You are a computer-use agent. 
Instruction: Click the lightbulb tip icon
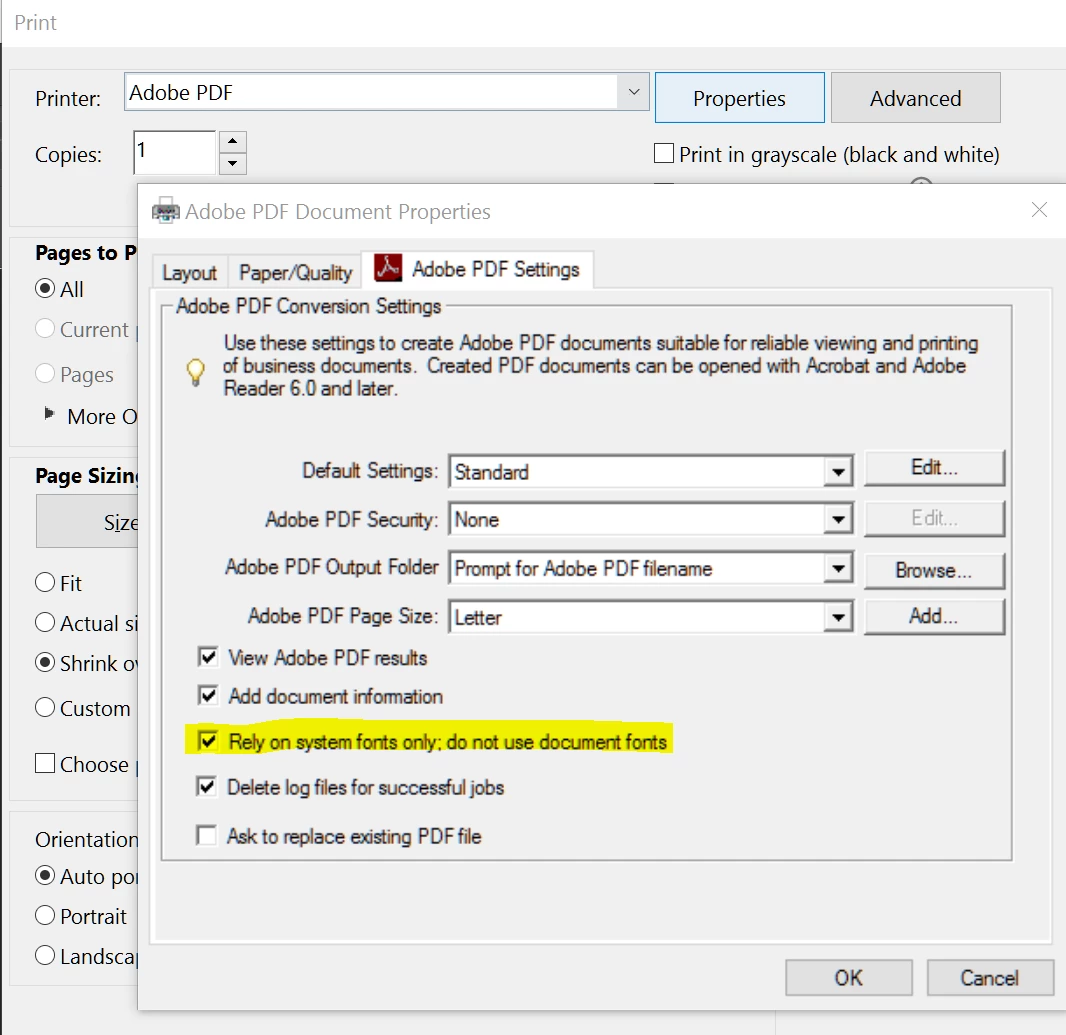[195, 371]
